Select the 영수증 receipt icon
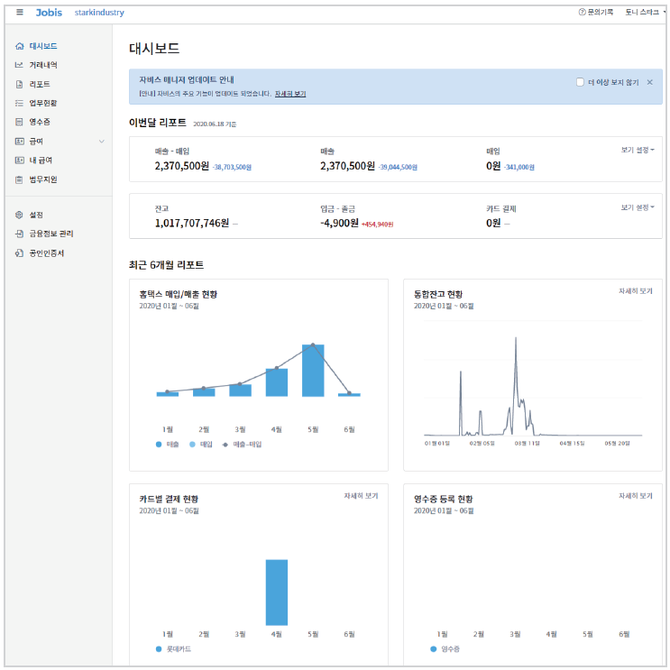Viewport: 670px width, 670px height. click(x=19, y=122)
